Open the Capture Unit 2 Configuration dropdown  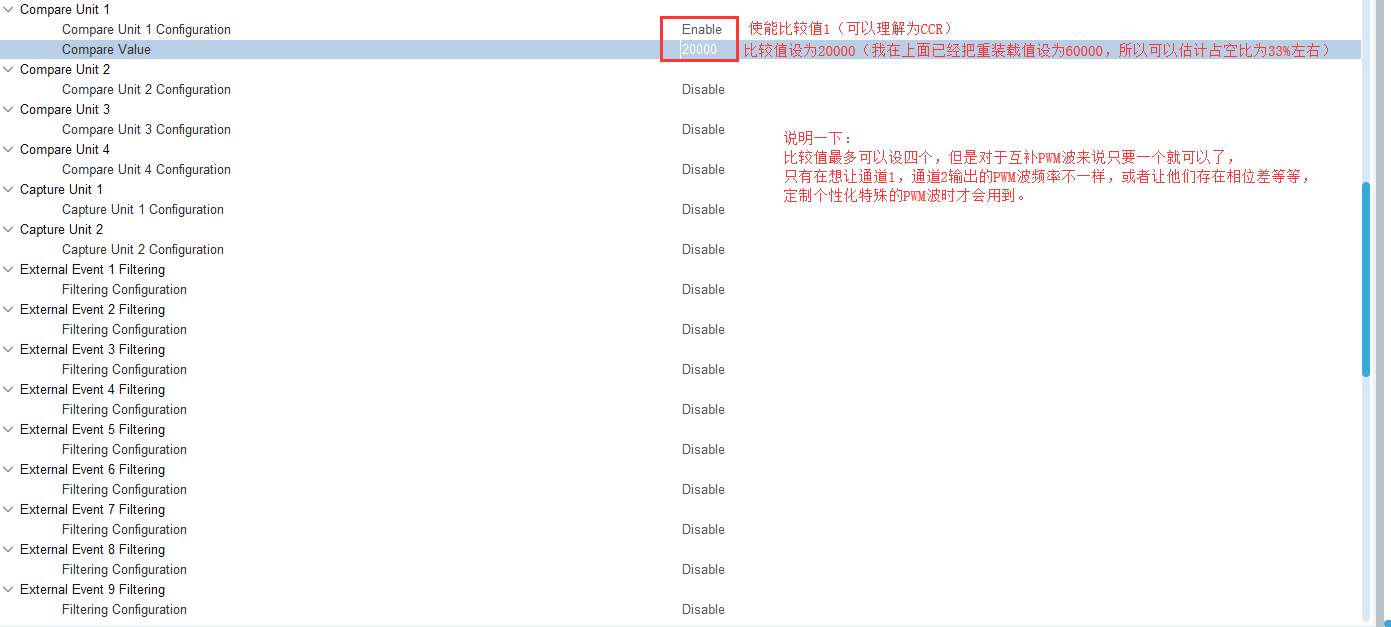click(x=703, y=249)
